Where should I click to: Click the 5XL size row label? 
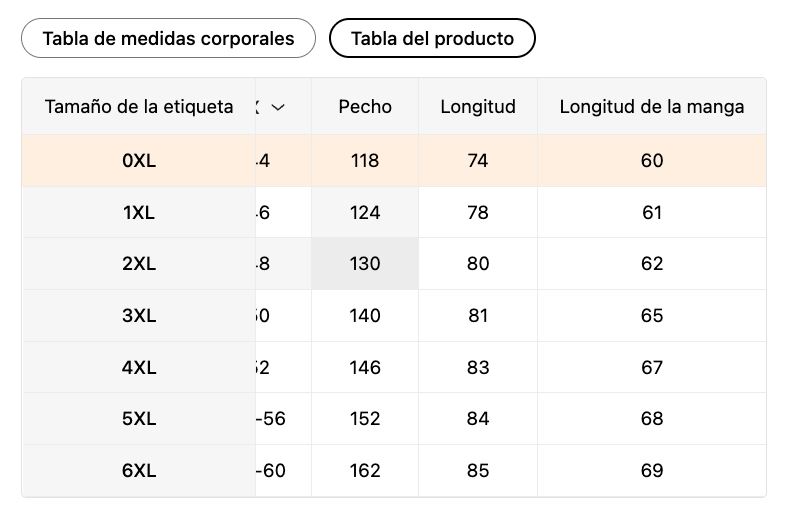pos(139,419)
